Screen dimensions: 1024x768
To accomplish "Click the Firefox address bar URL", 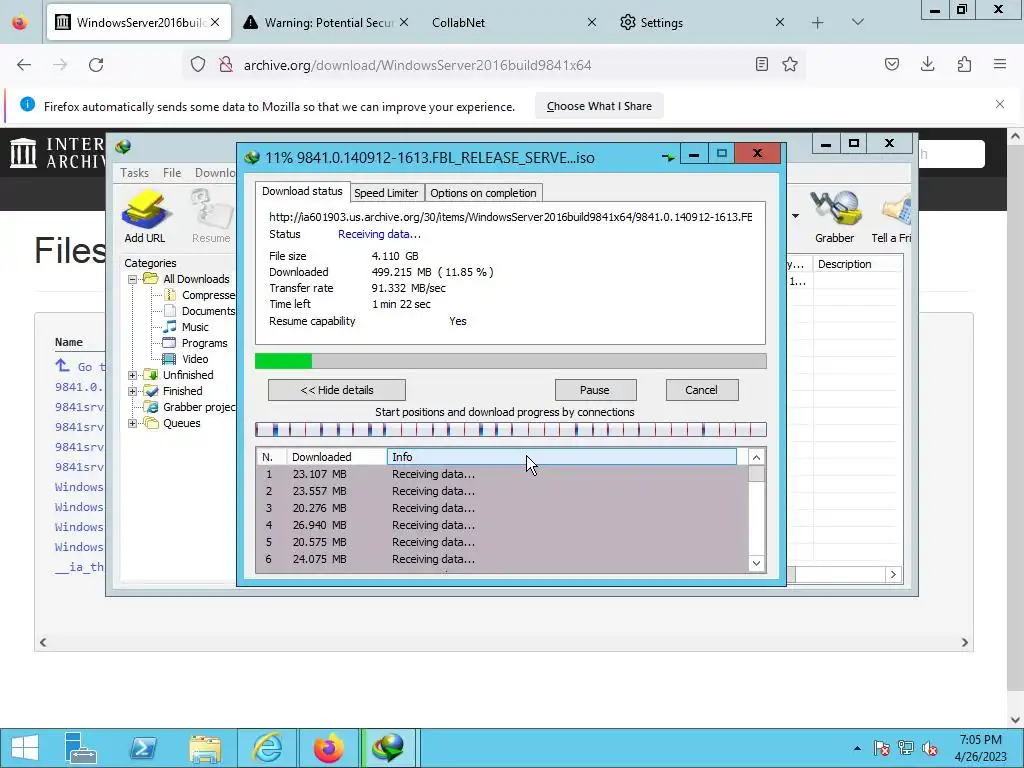I will coord(417,65).
